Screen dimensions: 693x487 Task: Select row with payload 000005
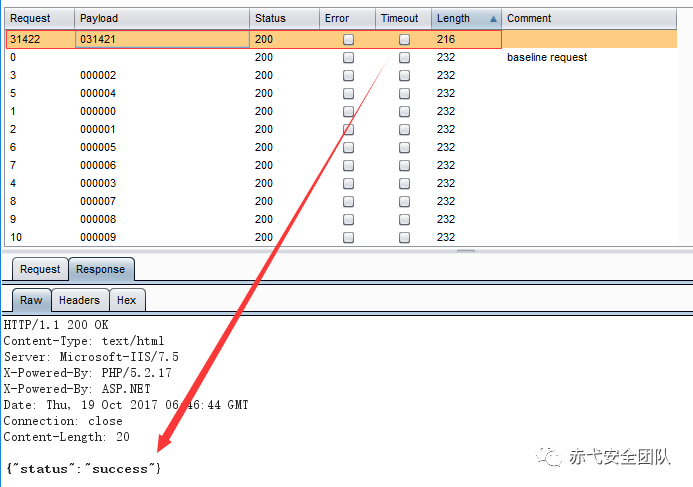click(340, 147)
